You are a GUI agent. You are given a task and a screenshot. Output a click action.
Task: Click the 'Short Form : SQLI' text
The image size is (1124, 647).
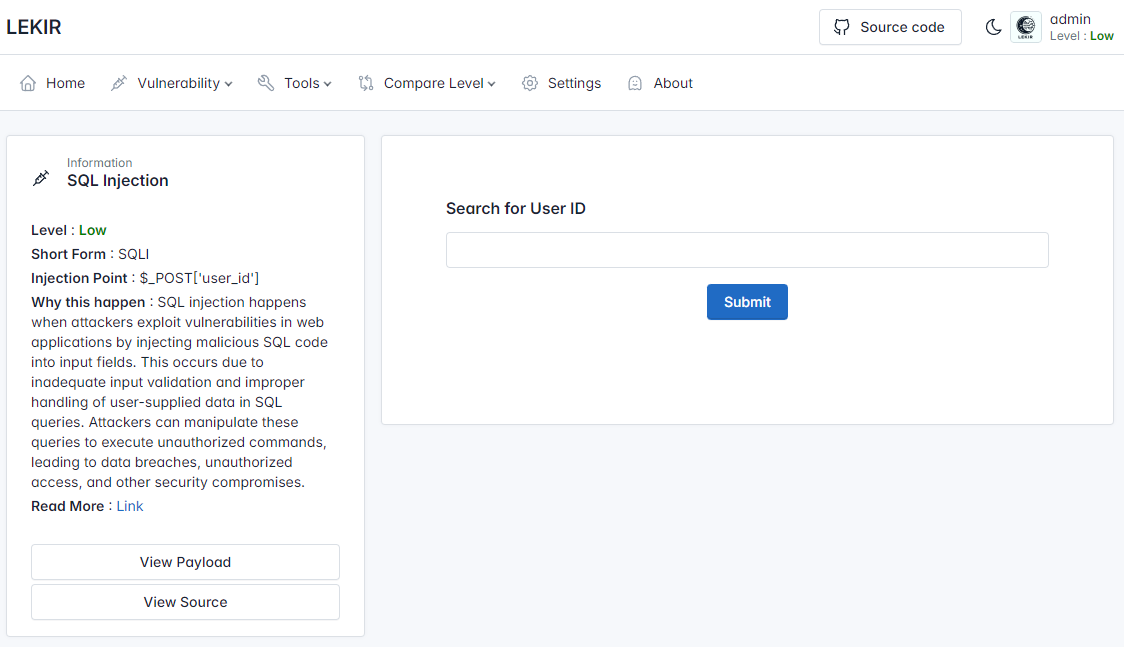[x=90, y=254]
